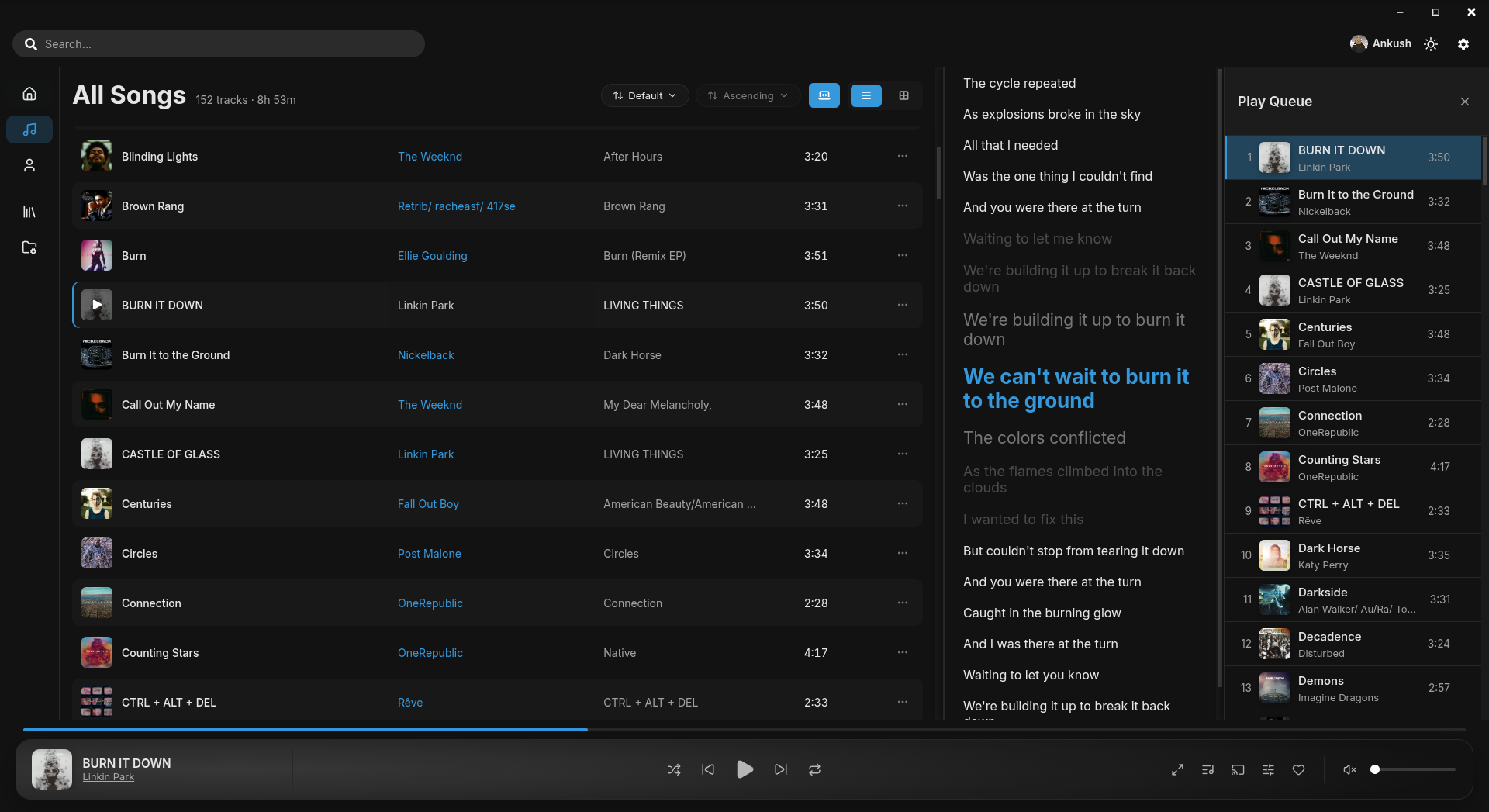
Task: Adjust the volume slider
Action: 1413,769
